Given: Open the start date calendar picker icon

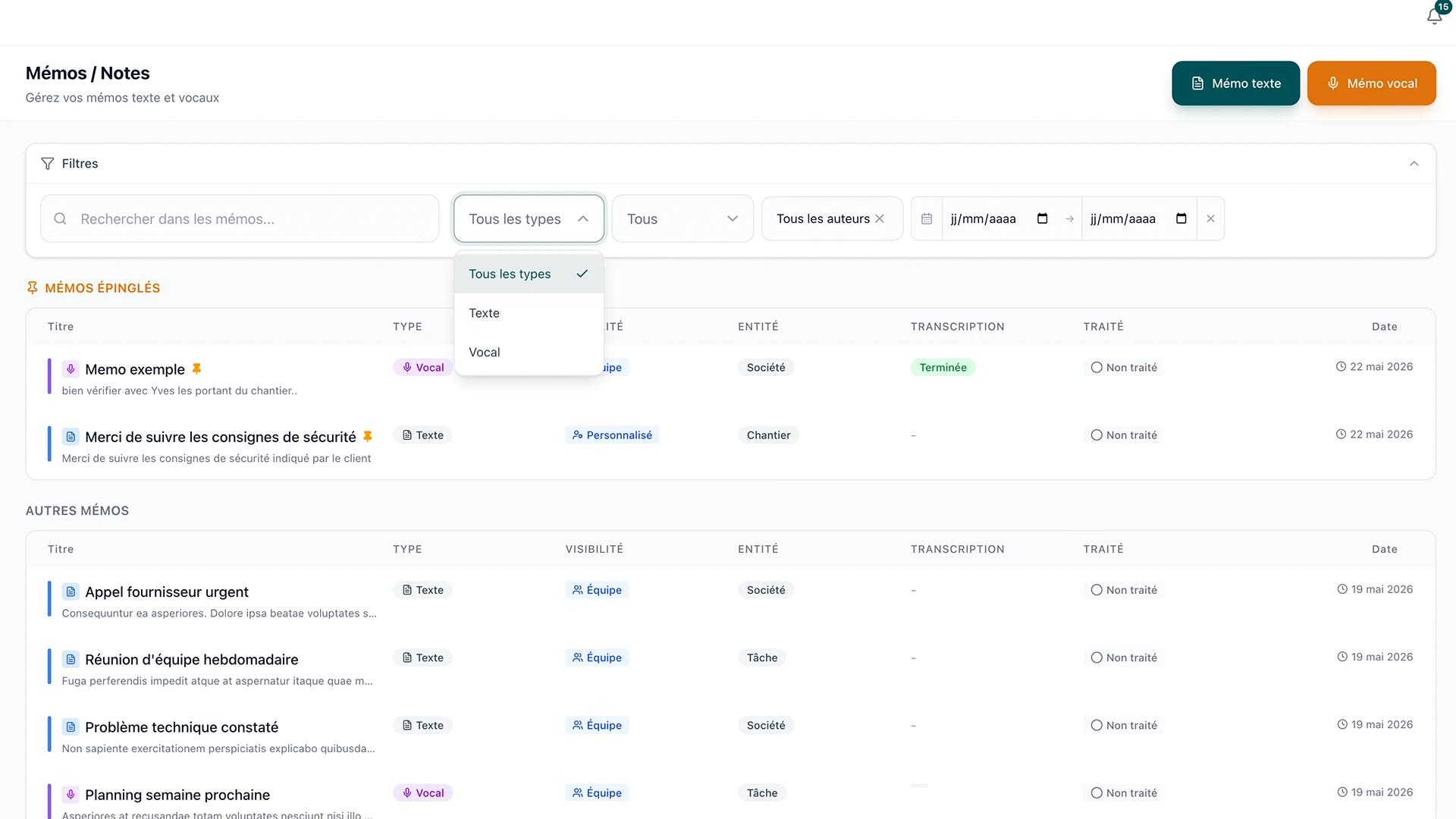Looking at the screenshot, I should coord(1042,219).
